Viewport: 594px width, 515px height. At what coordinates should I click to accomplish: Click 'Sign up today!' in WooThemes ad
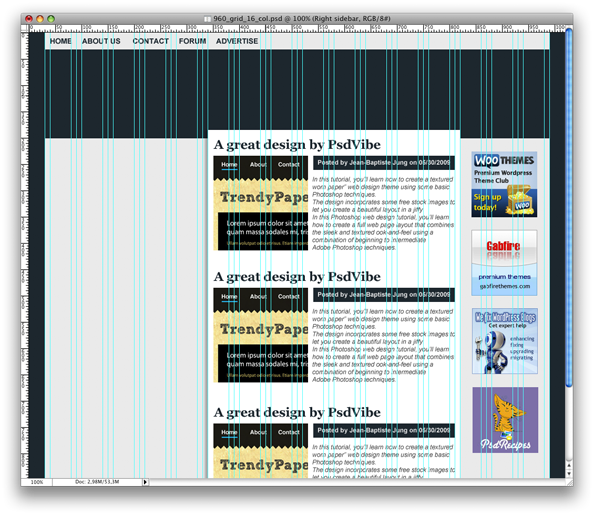[x=487, y=202]
